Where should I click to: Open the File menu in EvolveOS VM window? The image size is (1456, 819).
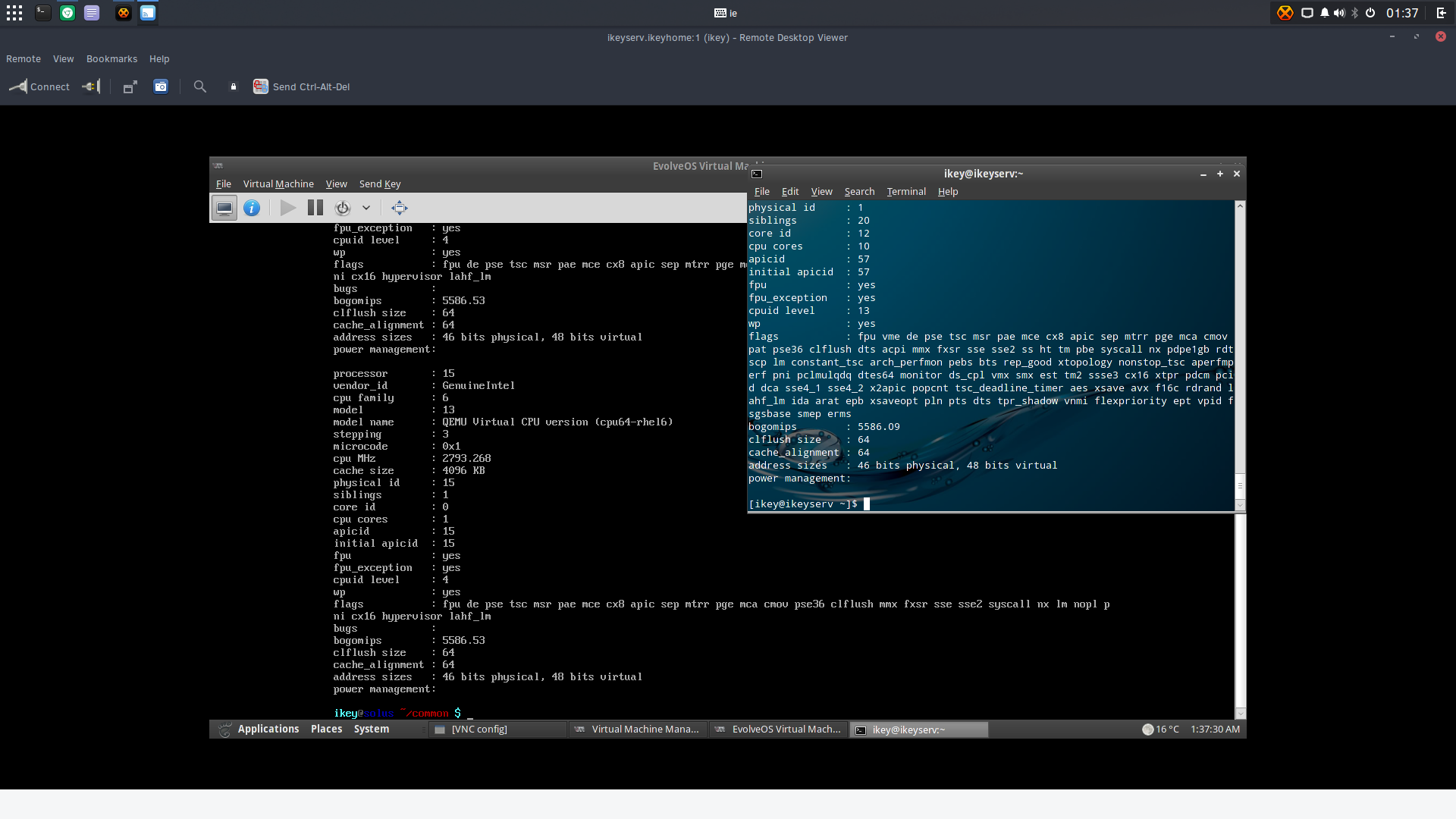tap(224, 184)
